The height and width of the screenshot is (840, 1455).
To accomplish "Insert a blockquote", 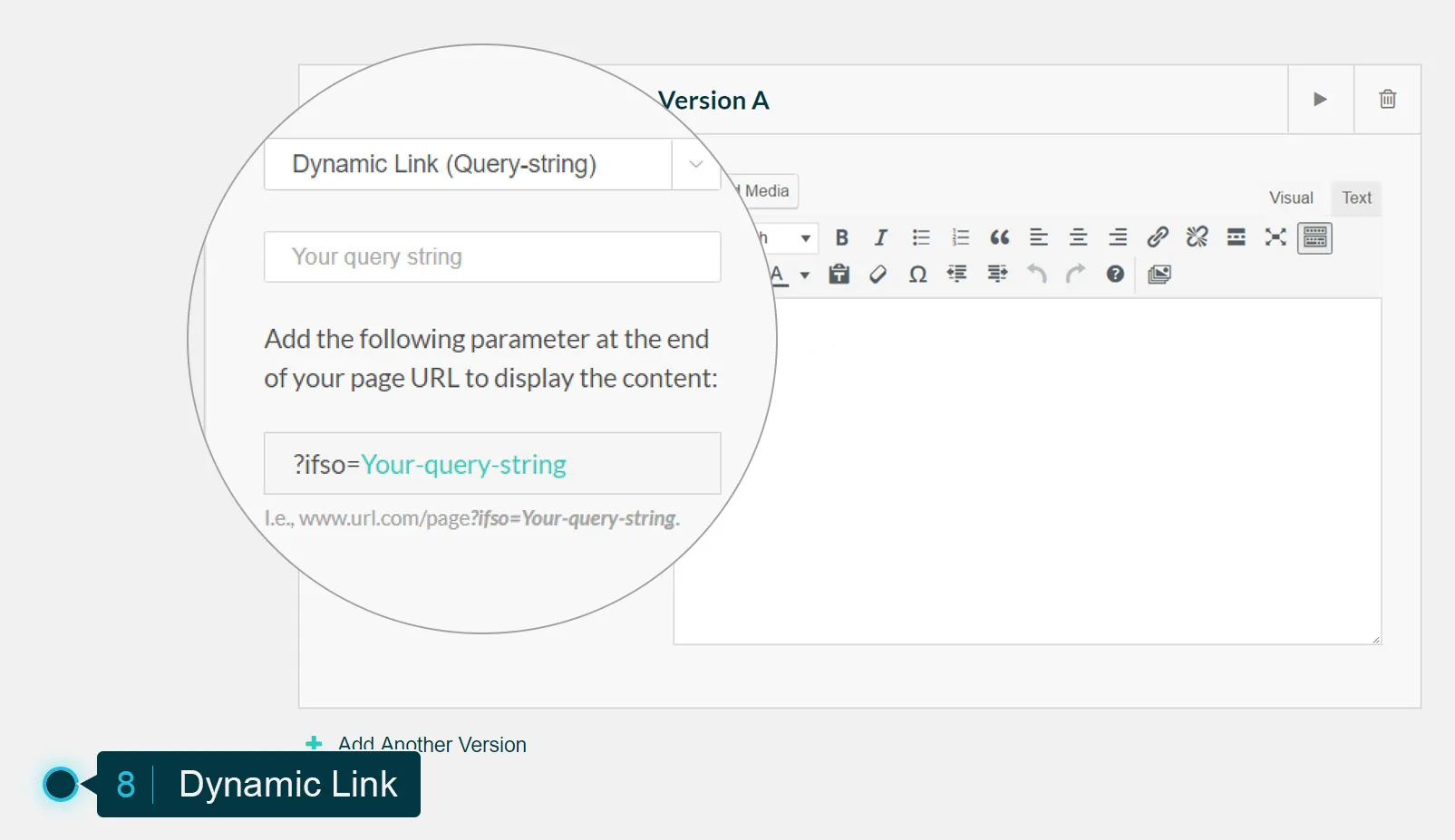I will (x=999, y=237).
